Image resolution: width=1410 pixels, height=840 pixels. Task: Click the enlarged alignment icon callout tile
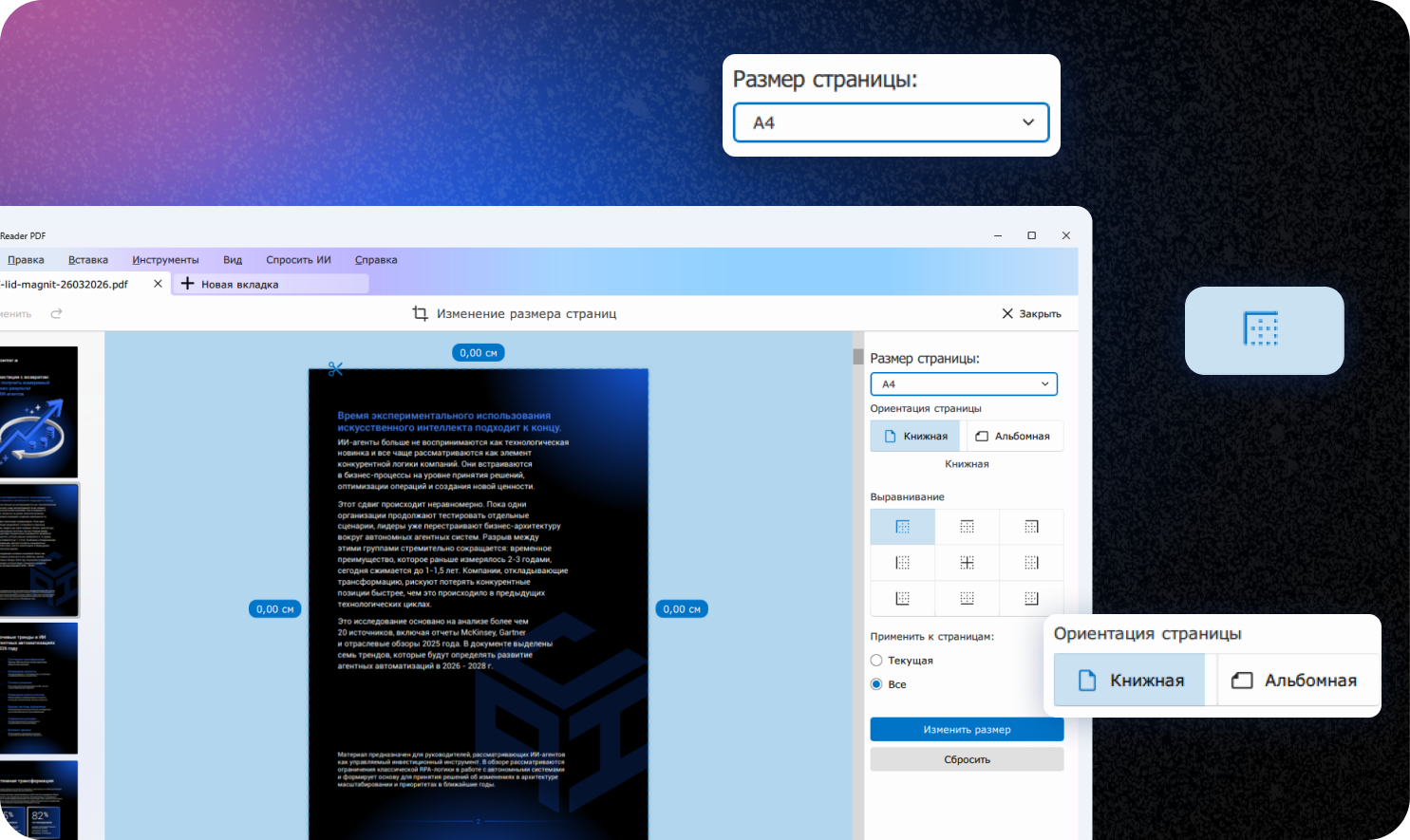coord(1264,330)
